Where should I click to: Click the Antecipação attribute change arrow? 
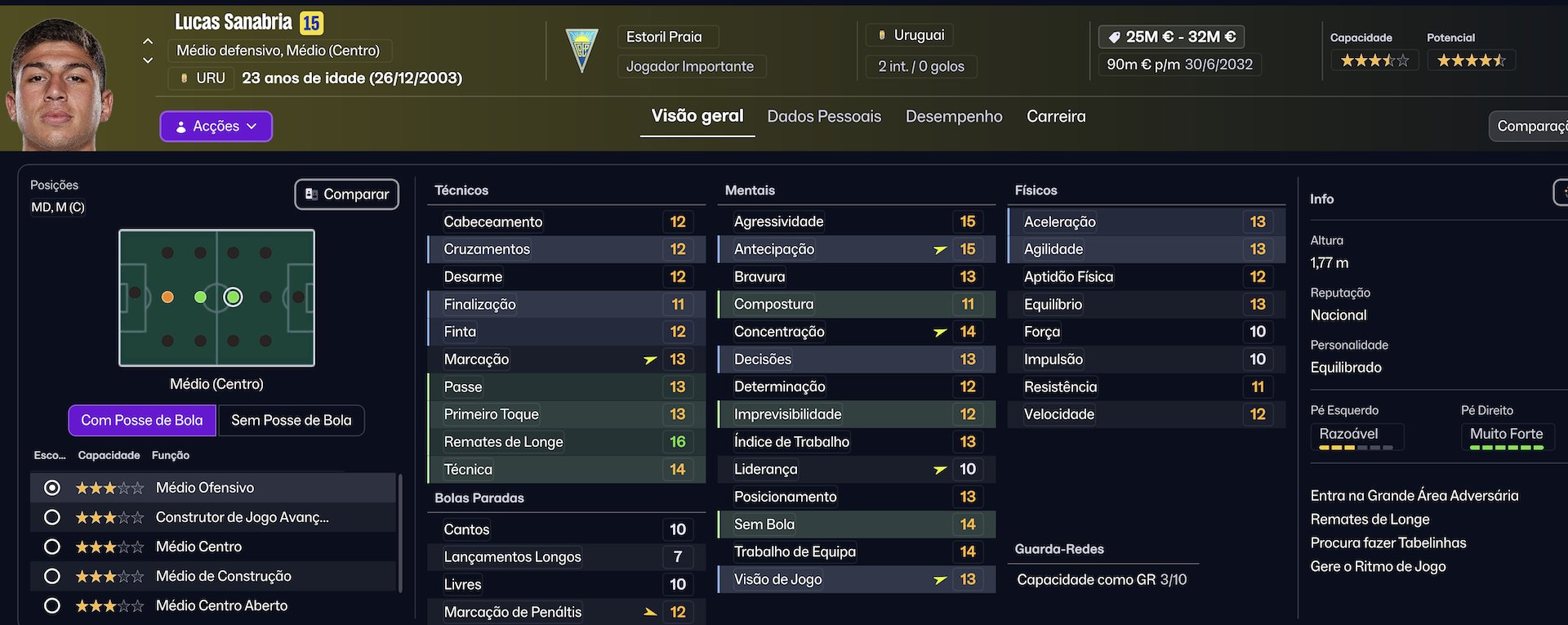point(940,250)
